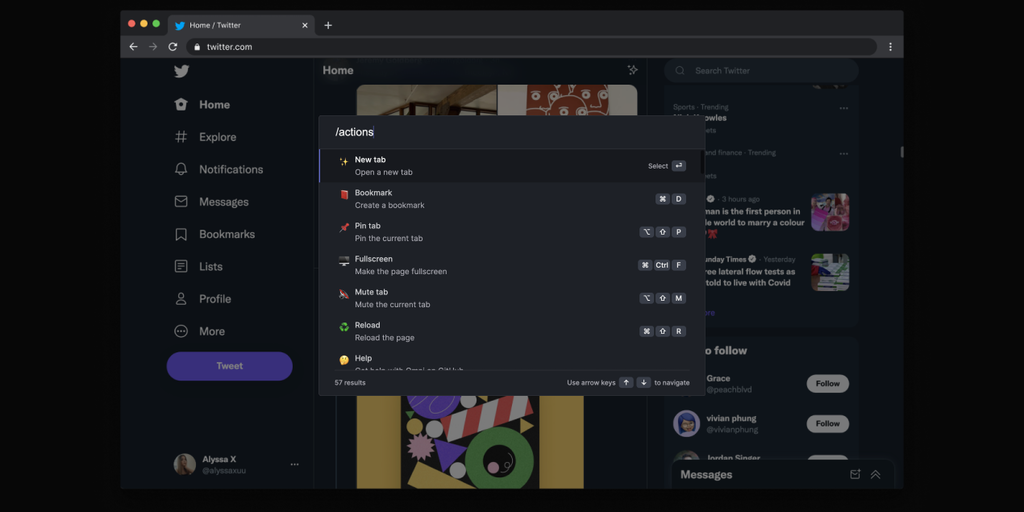Follow vivian phung
1024x512 pixels.
827,424
